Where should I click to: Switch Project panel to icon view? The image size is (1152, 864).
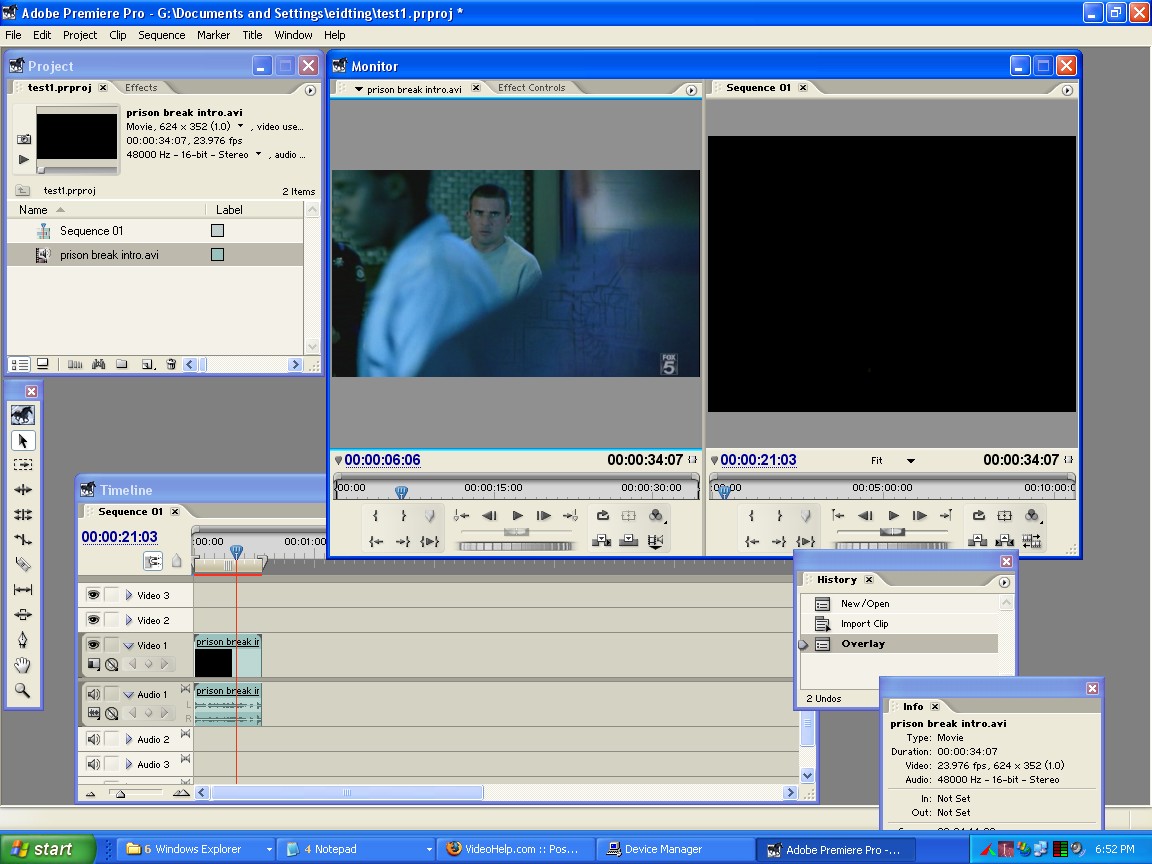[43, 364]
